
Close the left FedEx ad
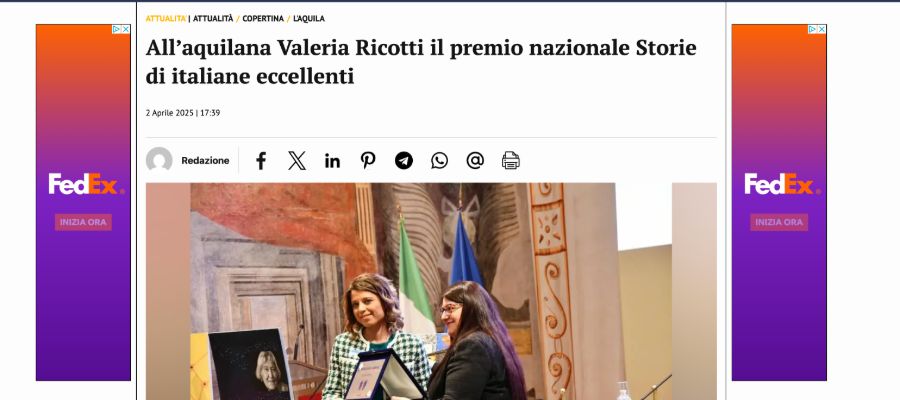click(x=126, y=29)
